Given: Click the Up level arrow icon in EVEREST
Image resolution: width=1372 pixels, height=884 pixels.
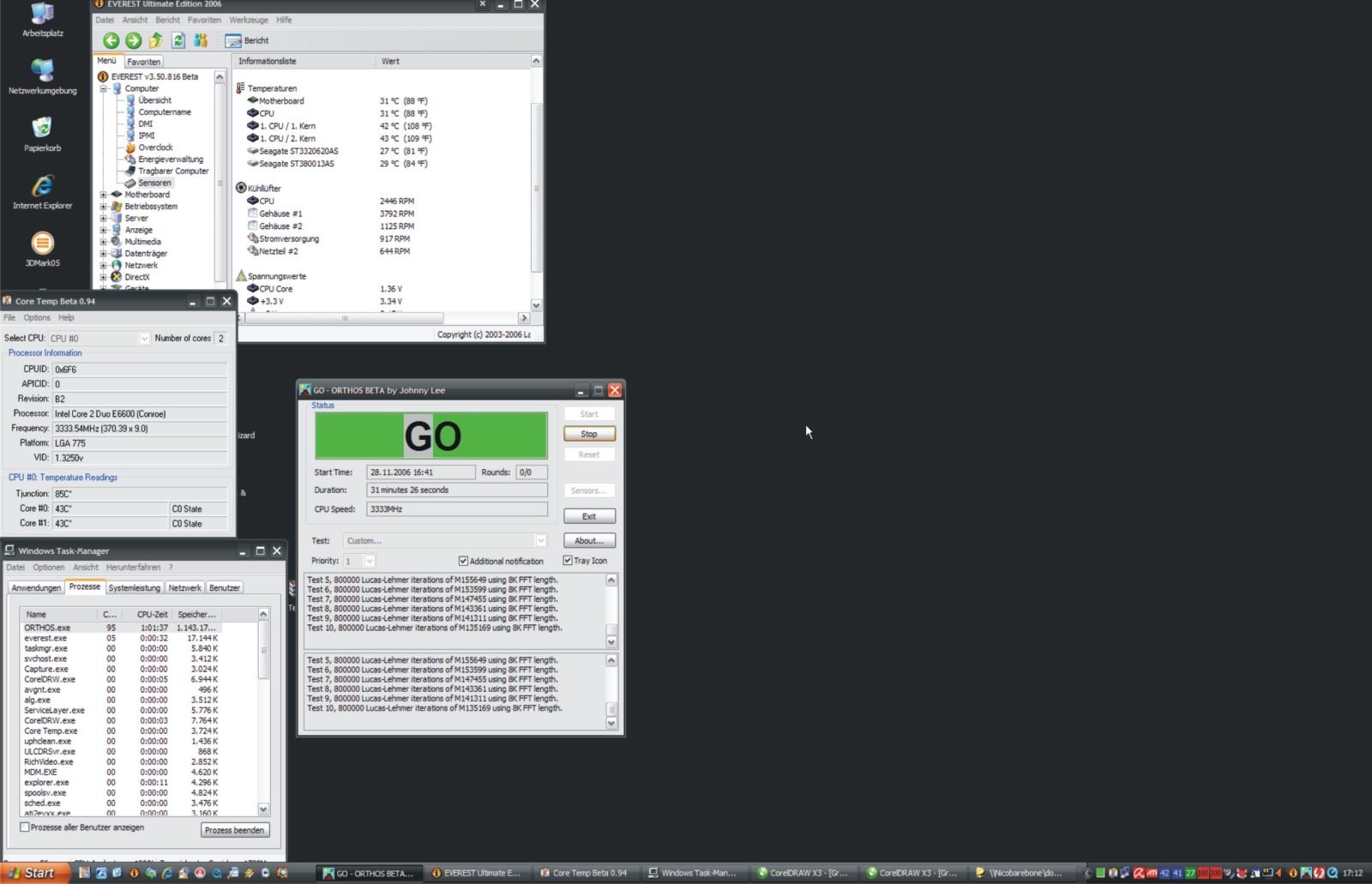Looking at the screenshot, I should 155,40.
